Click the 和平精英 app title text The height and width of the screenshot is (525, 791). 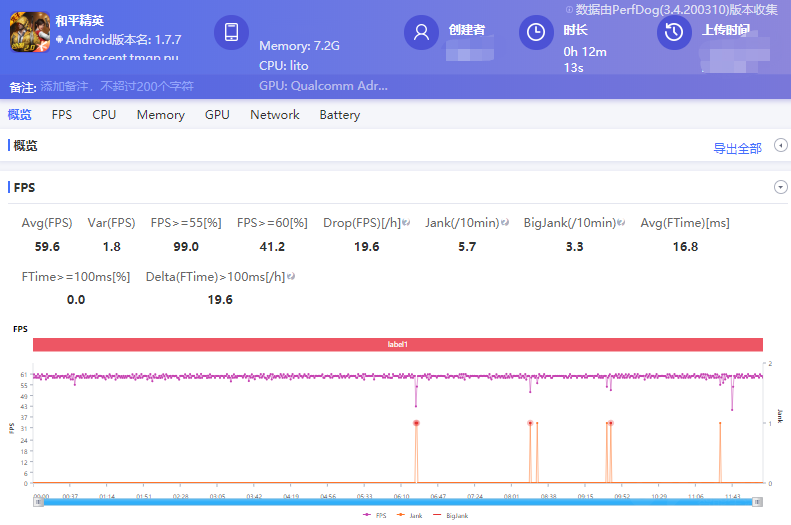80,21
